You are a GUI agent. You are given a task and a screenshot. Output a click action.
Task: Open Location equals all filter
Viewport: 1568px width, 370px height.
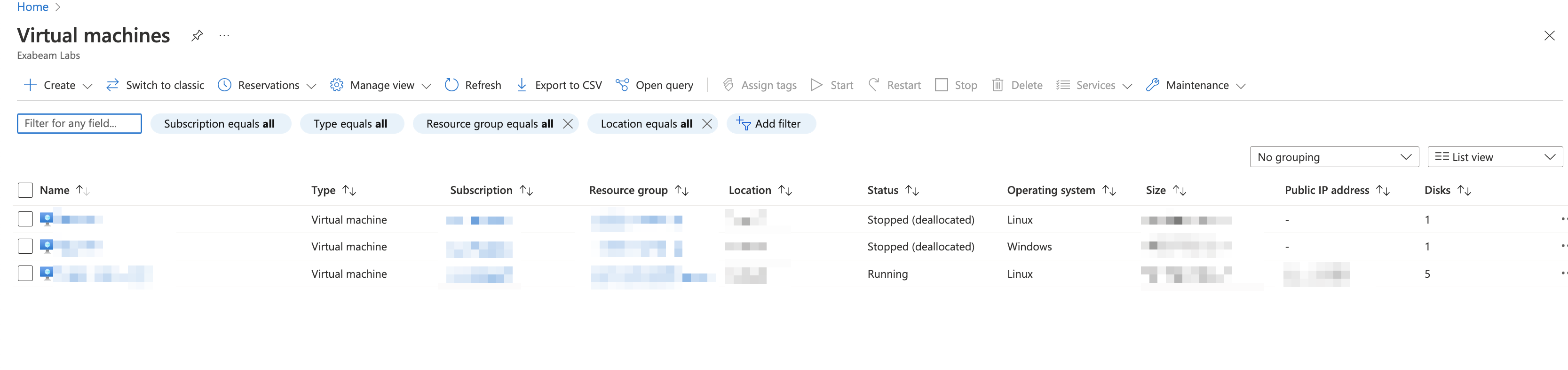646,124
